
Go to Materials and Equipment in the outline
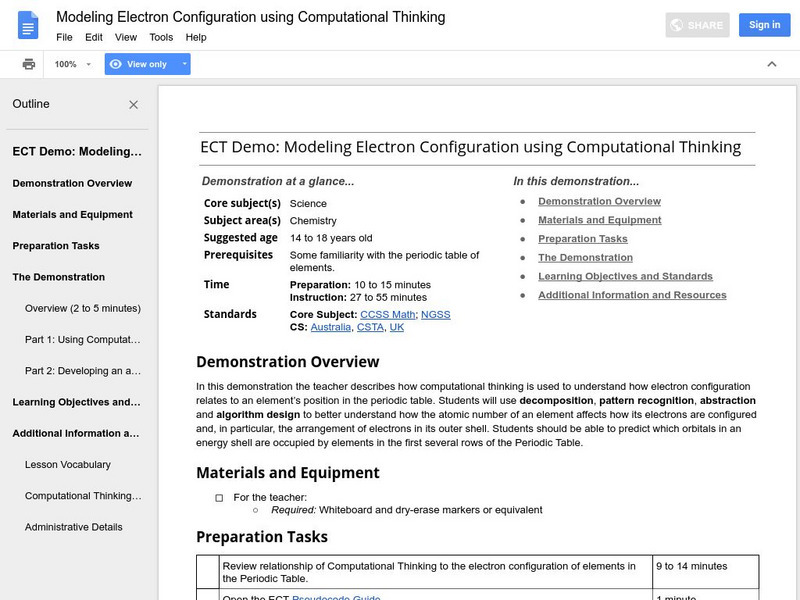tap(72, 214)
